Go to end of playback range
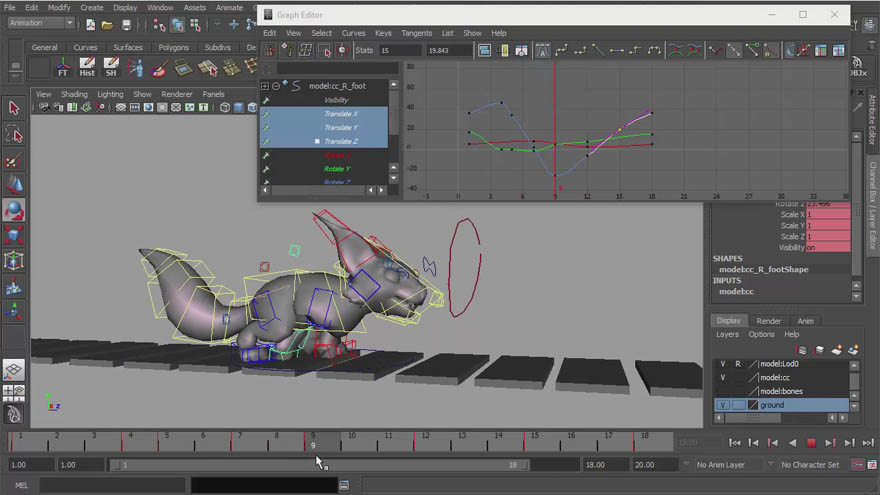This screenshot has height=495, width=880. coord(868,443)
